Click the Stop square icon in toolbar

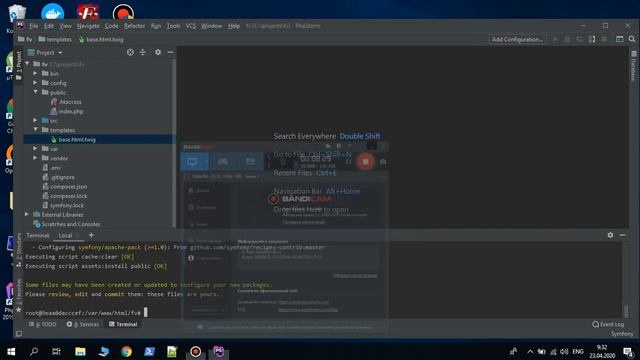coord(604,39)
